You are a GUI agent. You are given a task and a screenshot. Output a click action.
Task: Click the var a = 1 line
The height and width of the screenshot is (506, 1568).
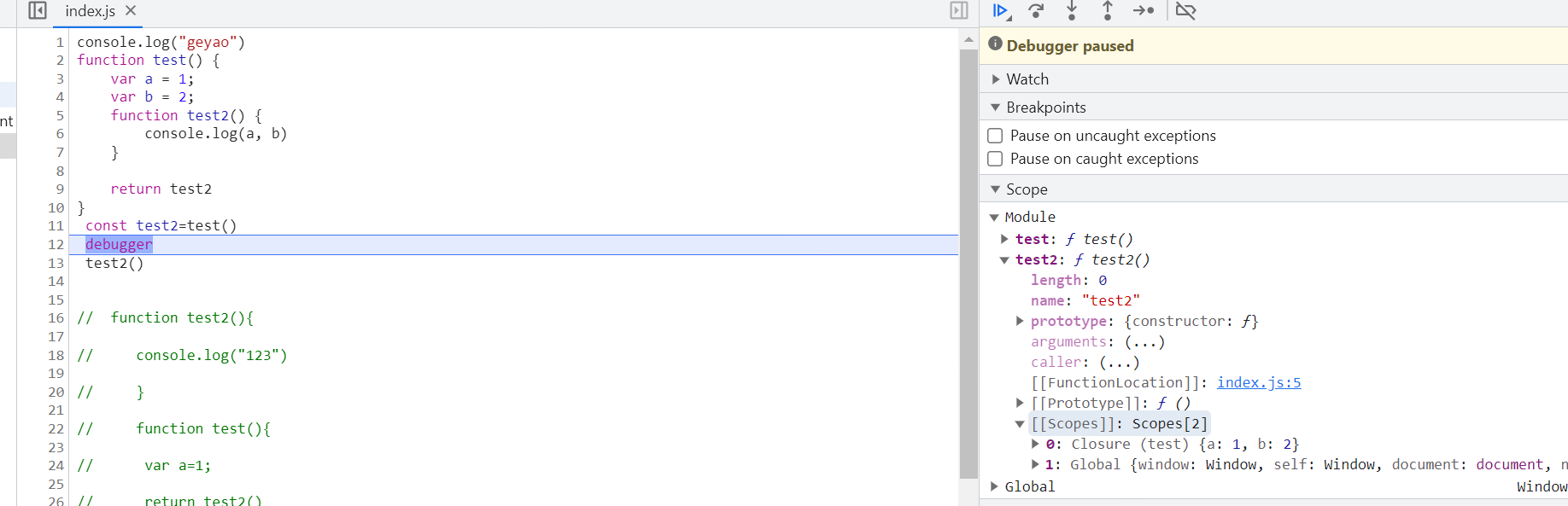point(152,79)
